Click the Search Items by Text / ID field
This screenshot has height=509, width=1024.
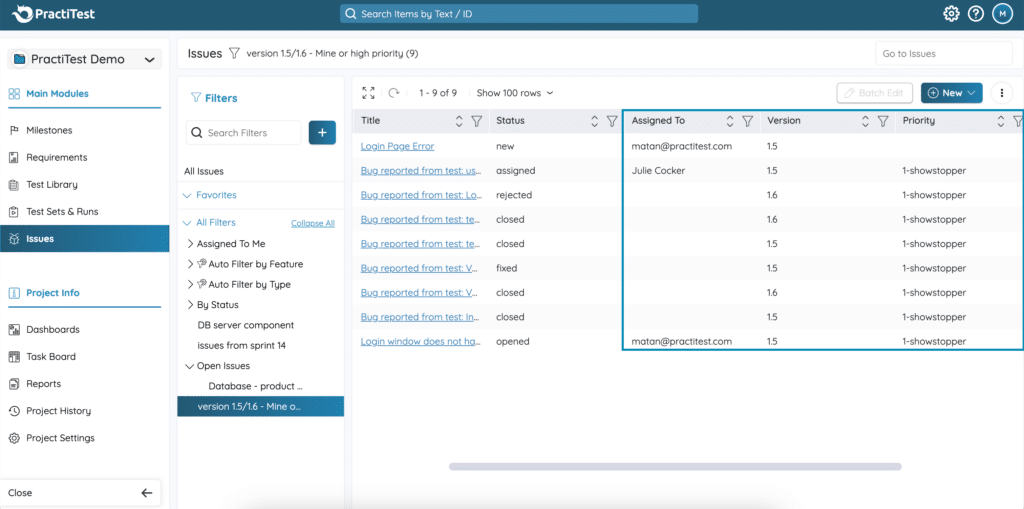click(518, 14)
